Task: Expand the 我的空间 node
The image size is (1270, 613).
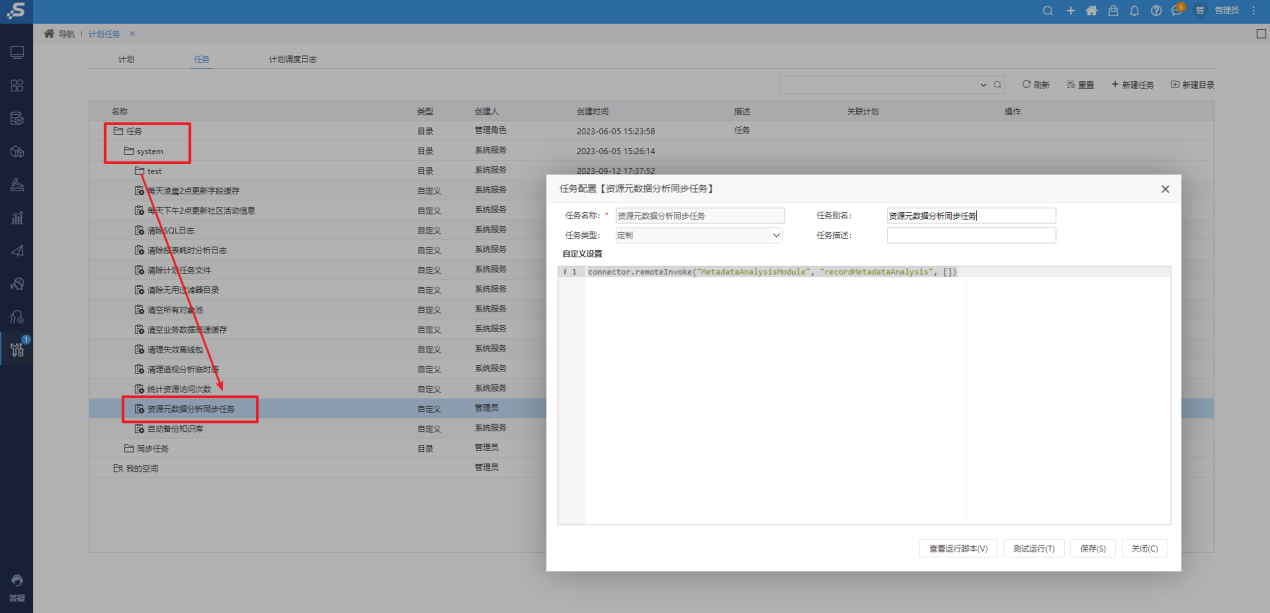Action: (135, 467)
